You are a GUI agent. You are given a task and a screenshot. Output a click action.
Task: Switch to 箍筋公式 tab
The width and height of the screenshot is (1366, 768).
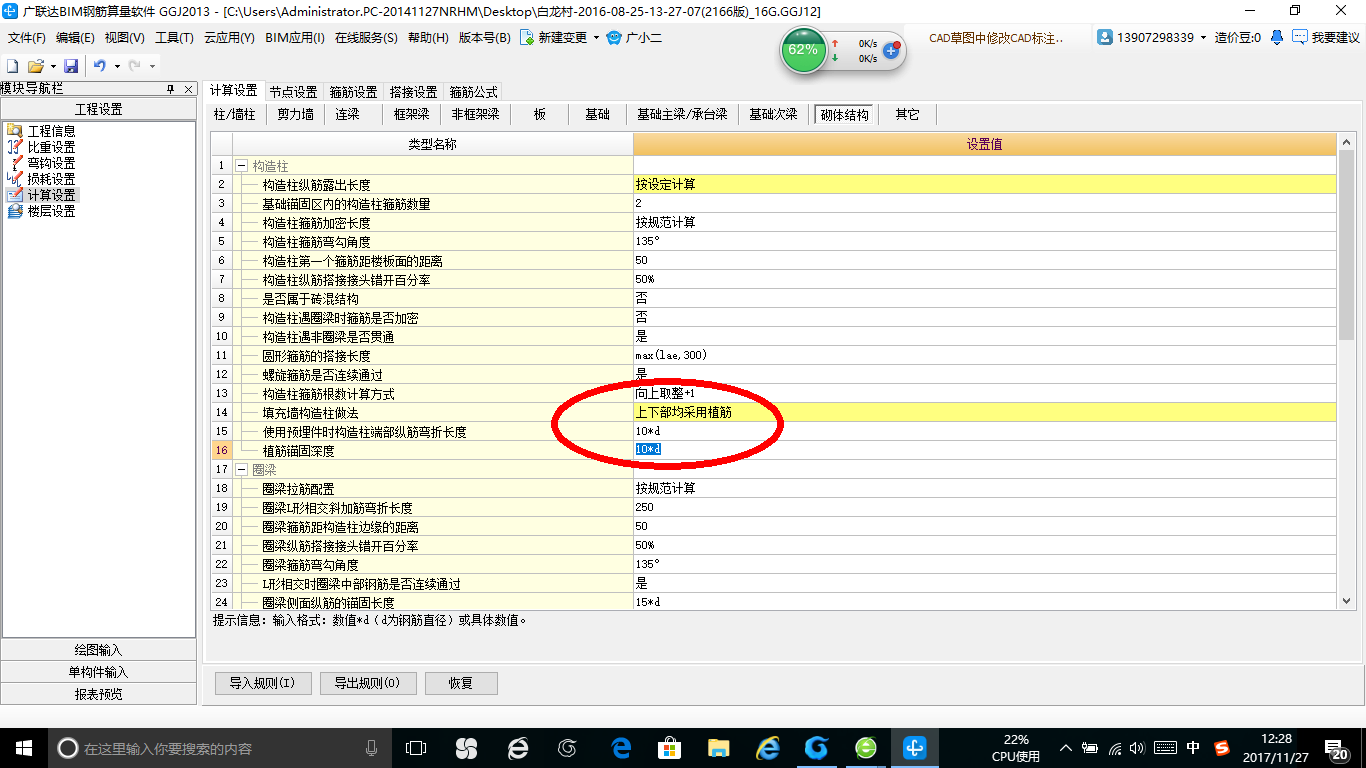coord(473,92)
